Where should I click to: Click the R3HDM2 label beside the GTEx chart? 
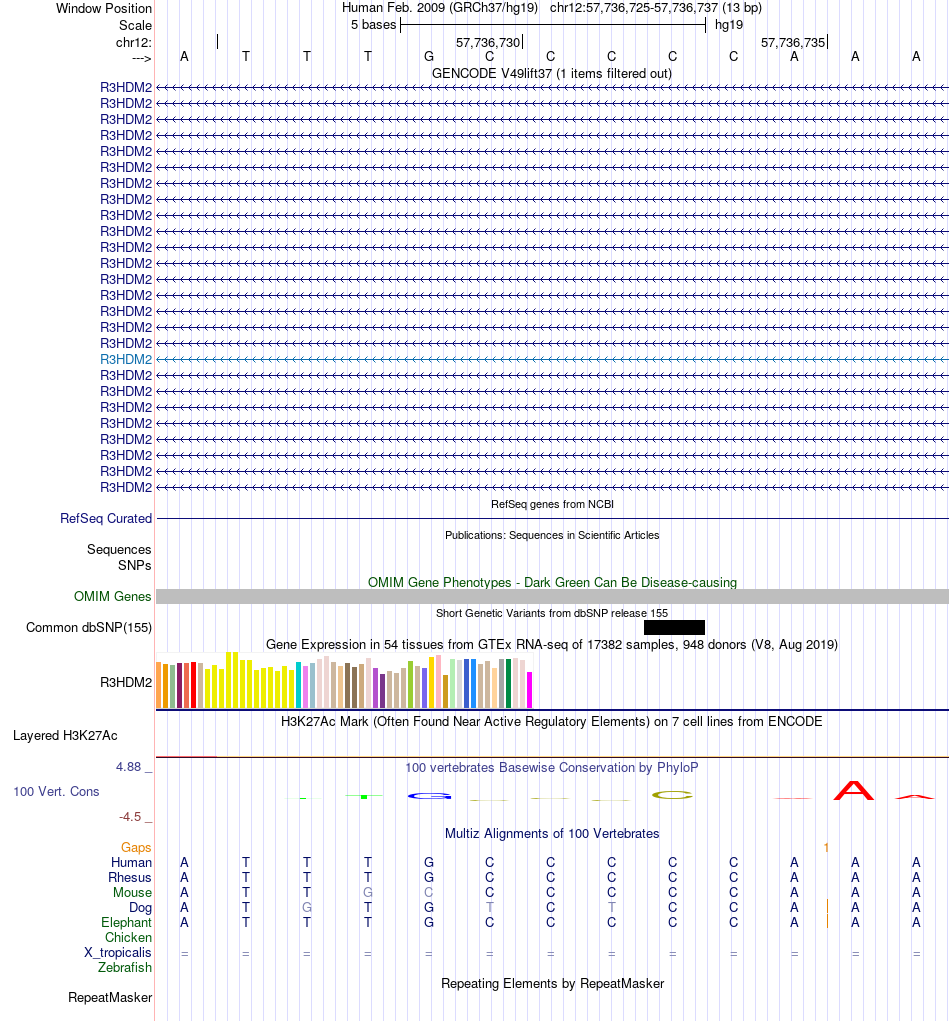tap(126, 682)
